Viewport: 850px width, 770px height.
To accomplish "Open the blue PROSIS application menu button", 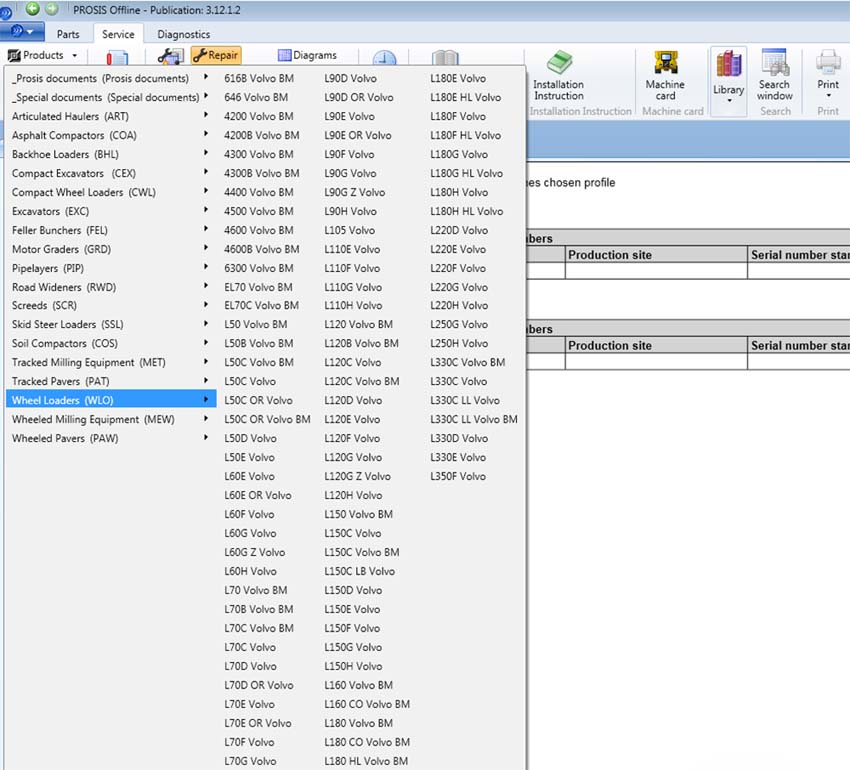I will point(22,31).
